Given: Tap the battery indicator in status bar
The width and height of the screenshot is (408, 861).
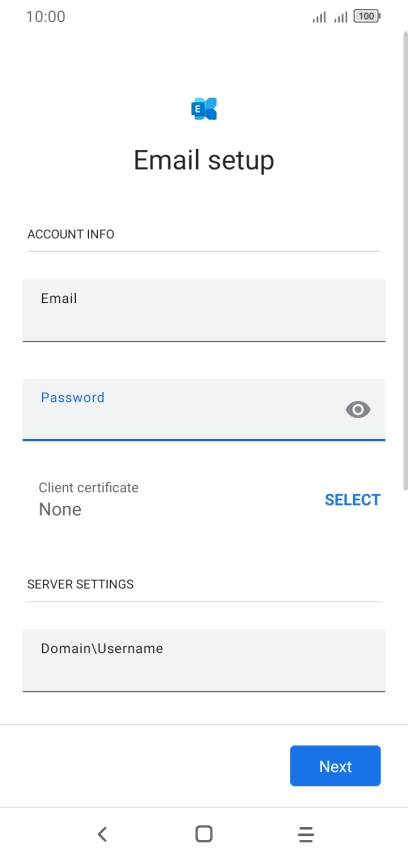Looking at the screenshot, I should [x=367, y=16].
